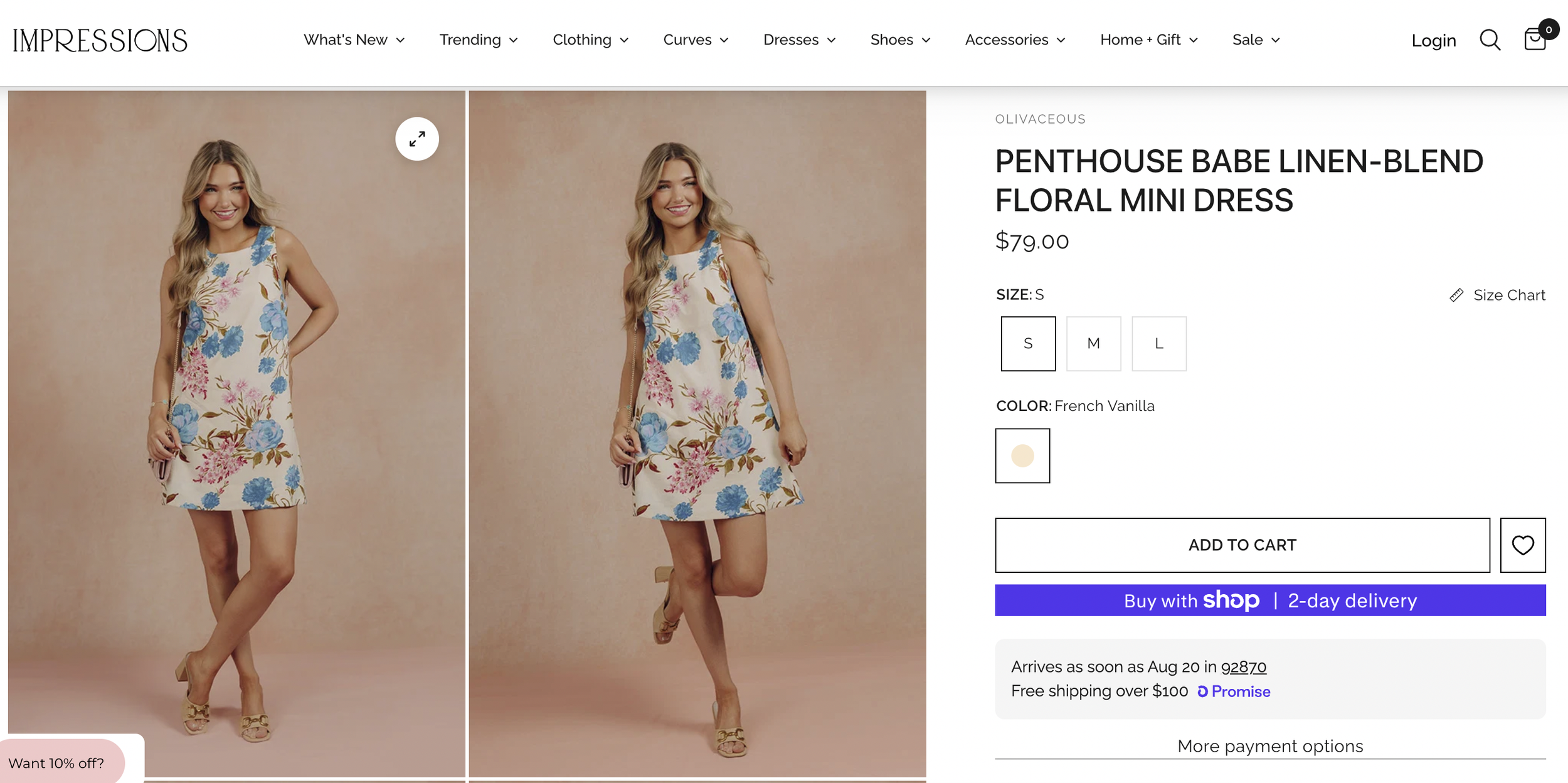The image size is (1568, 783).
Task: Add the dress to cart
Action: (1242, 545)
